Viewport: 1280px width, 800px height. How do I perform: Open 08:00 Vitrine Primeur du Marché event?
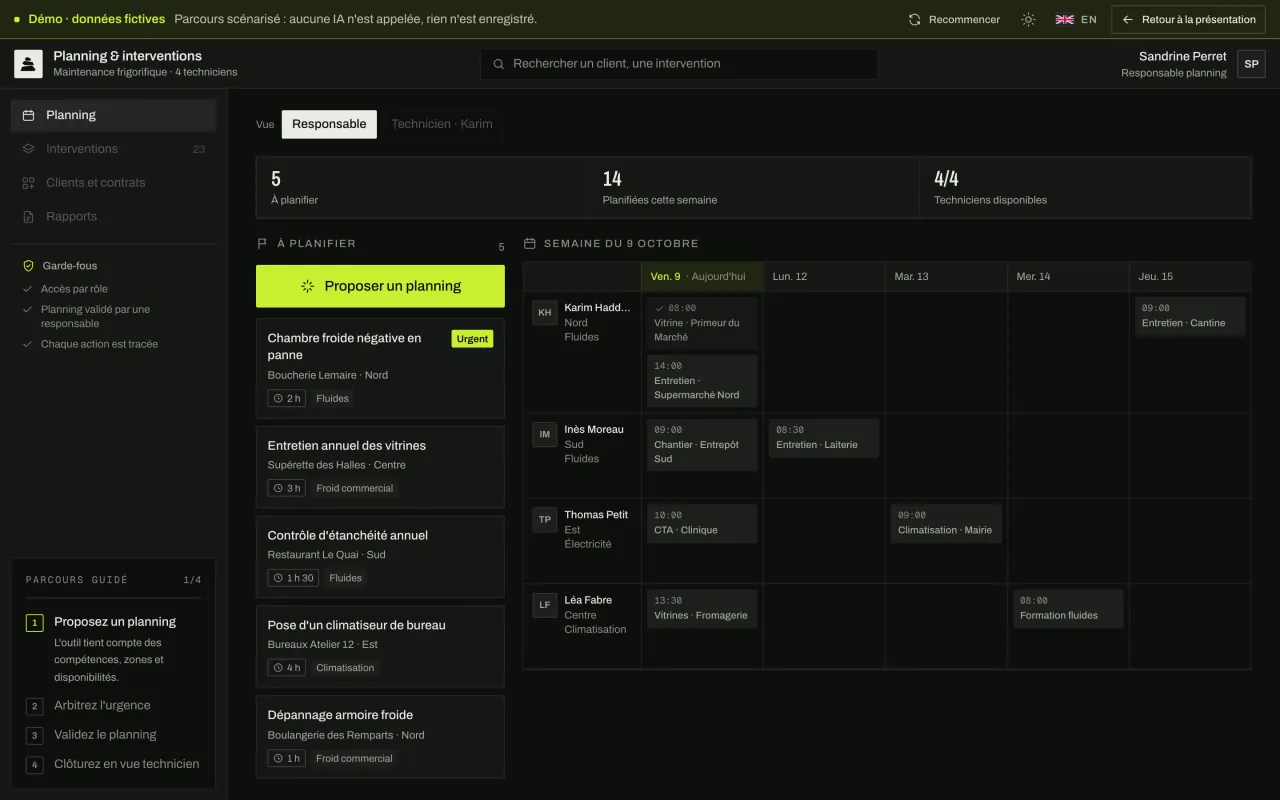click(x=702, y=323)
